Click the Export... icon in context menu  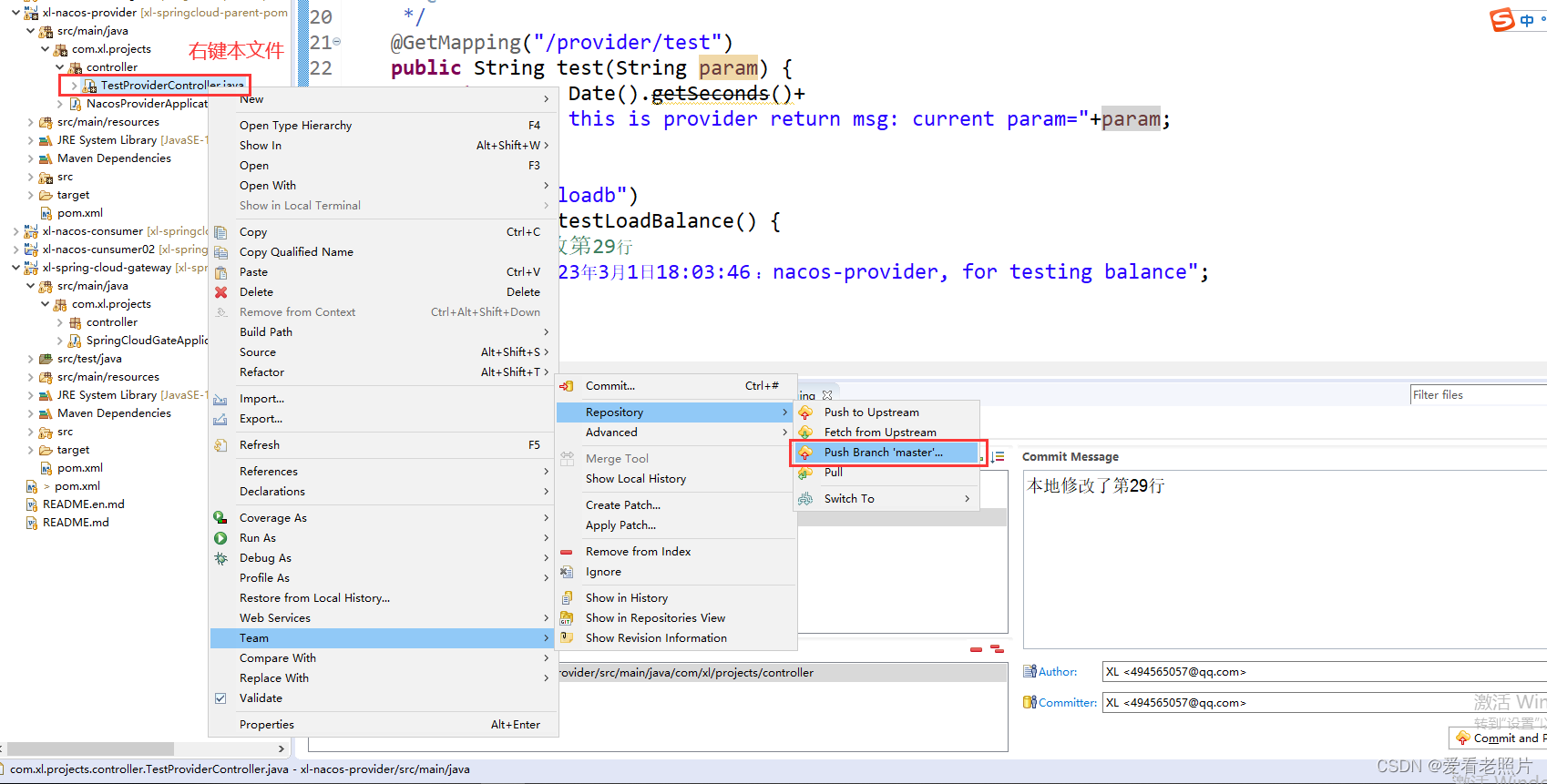point(220,419)
